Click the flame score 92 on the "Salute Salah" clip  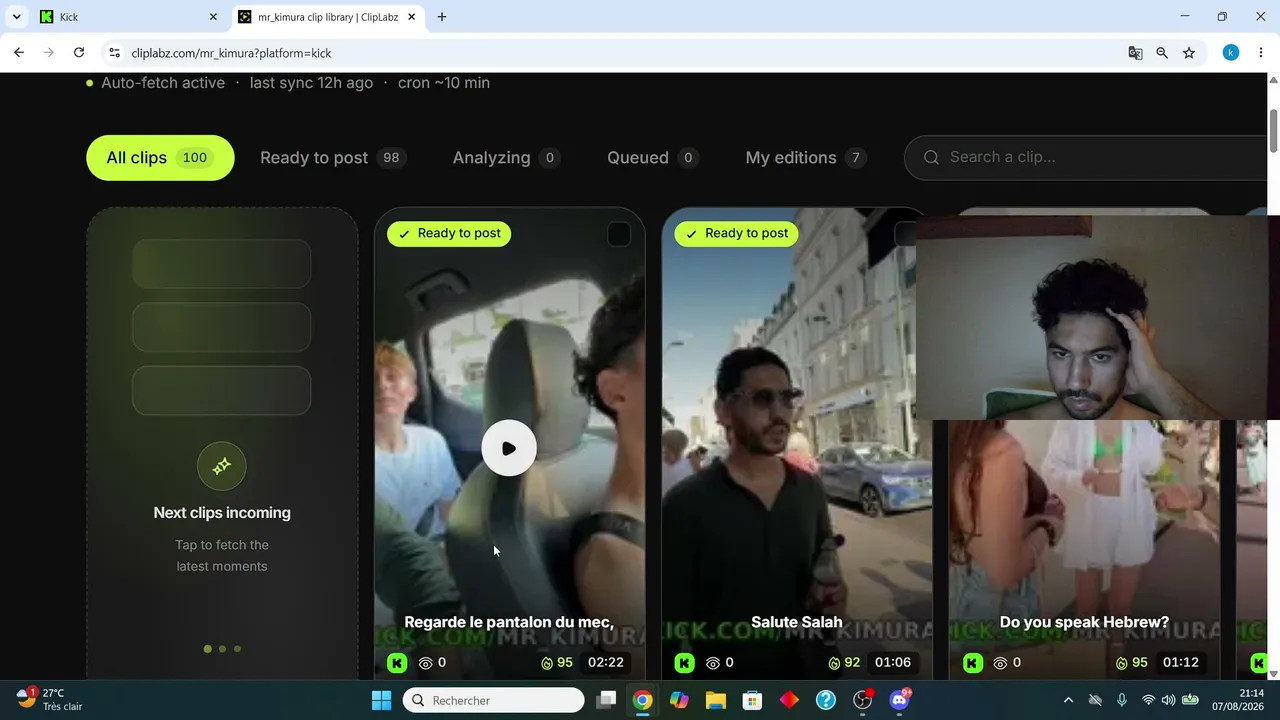pos(844,663)
